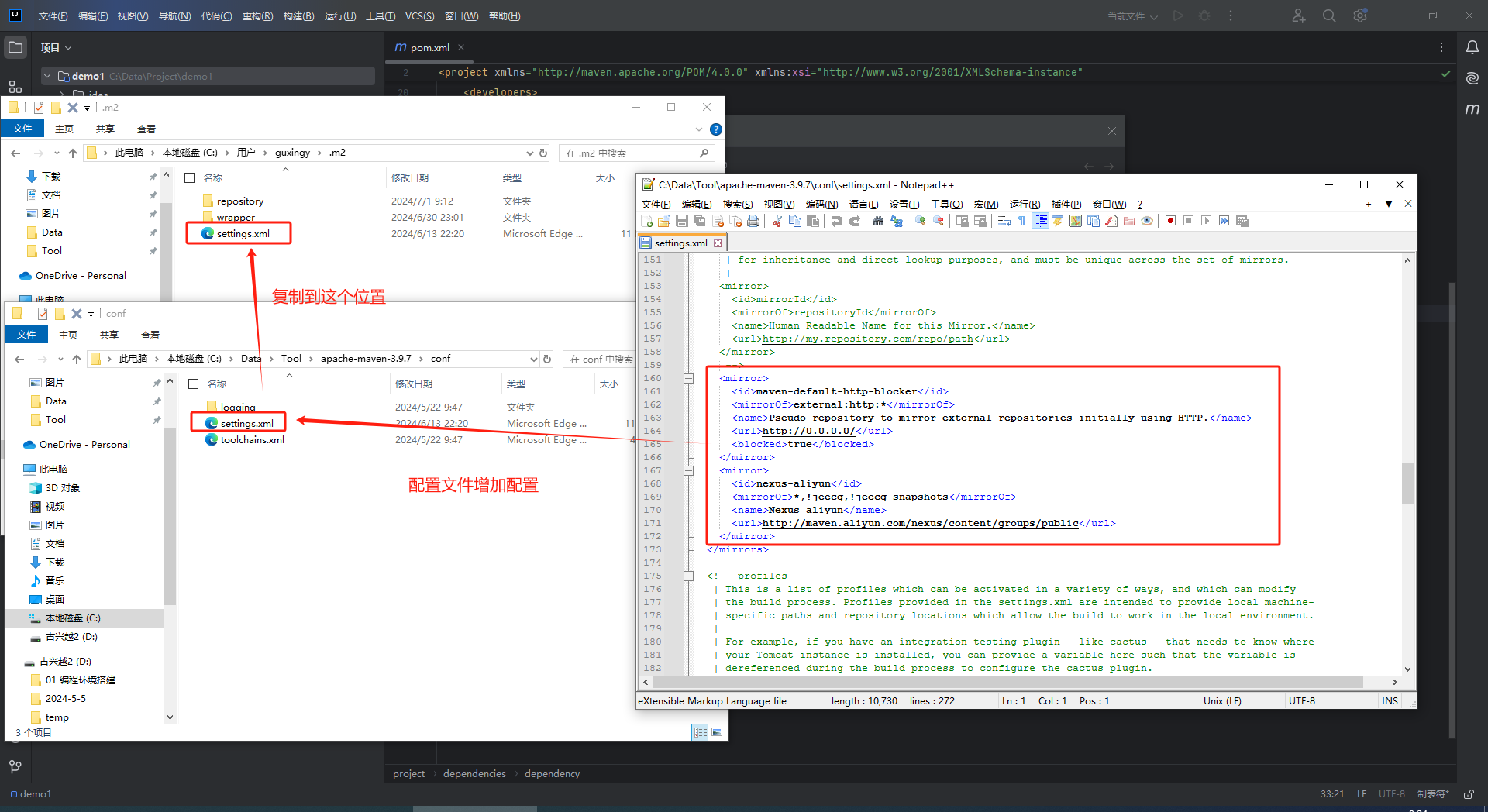Click the add collaborator icon in IDE
Viewport: 1488px width, 812px height.
(1299, 16)
